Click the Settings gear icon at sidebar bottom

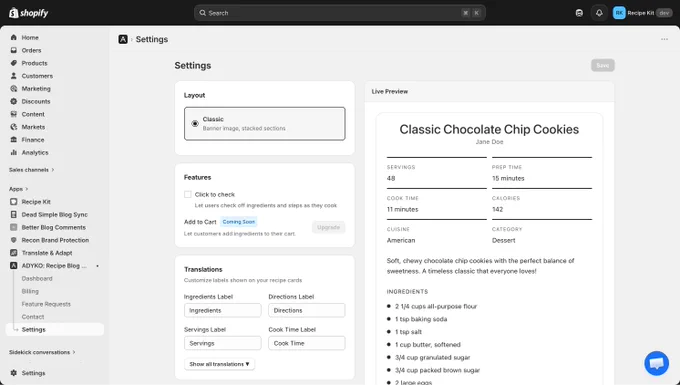coord(14,373)
